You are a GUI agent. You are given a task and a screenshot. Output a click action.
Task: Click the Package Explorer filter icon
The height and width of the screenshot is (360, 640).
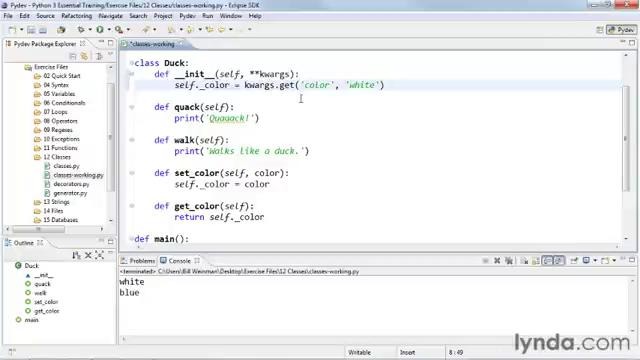pos(99,56)
